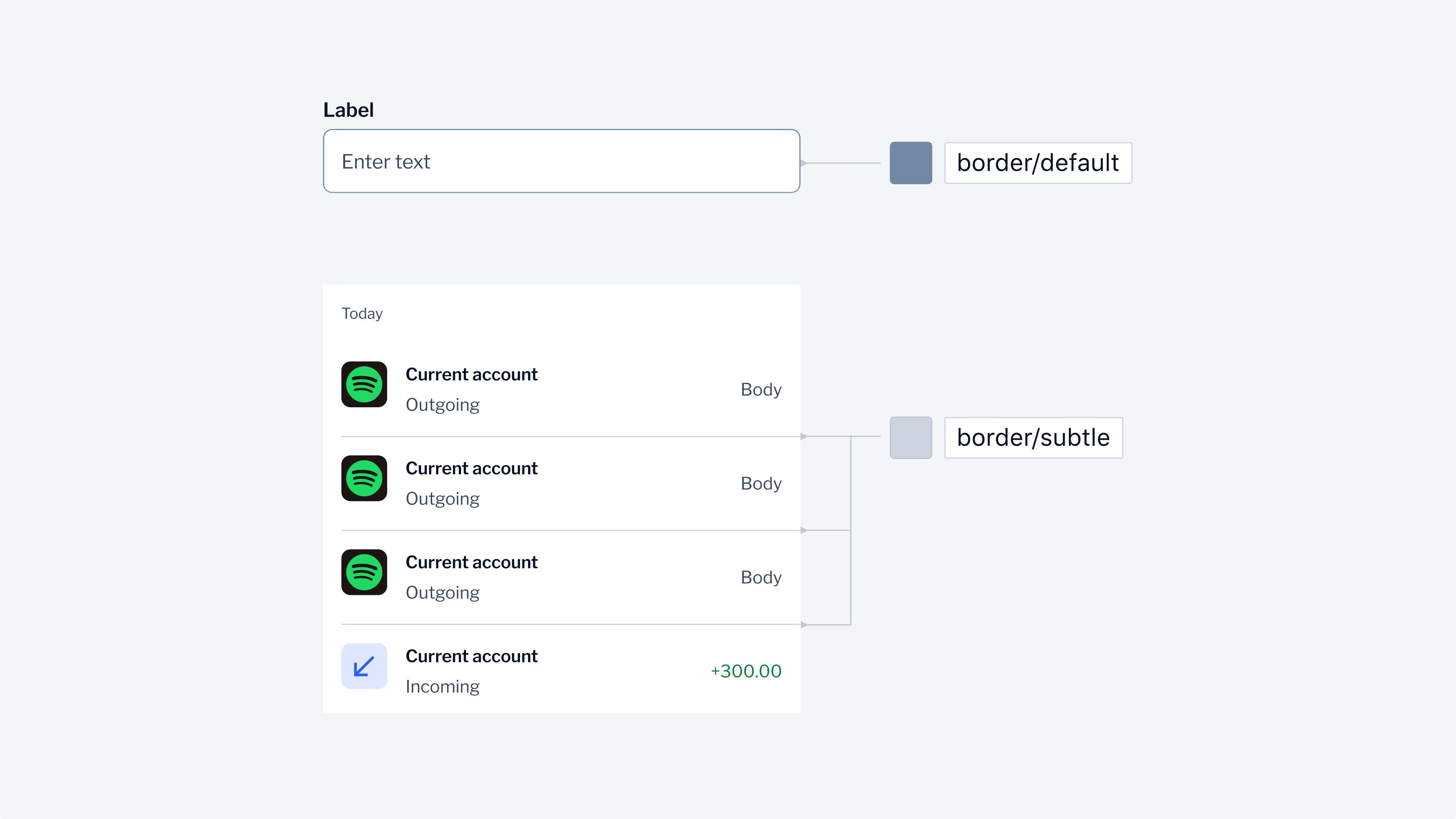
Task: Click the third row's Body value
Action: tap(761, 577)
